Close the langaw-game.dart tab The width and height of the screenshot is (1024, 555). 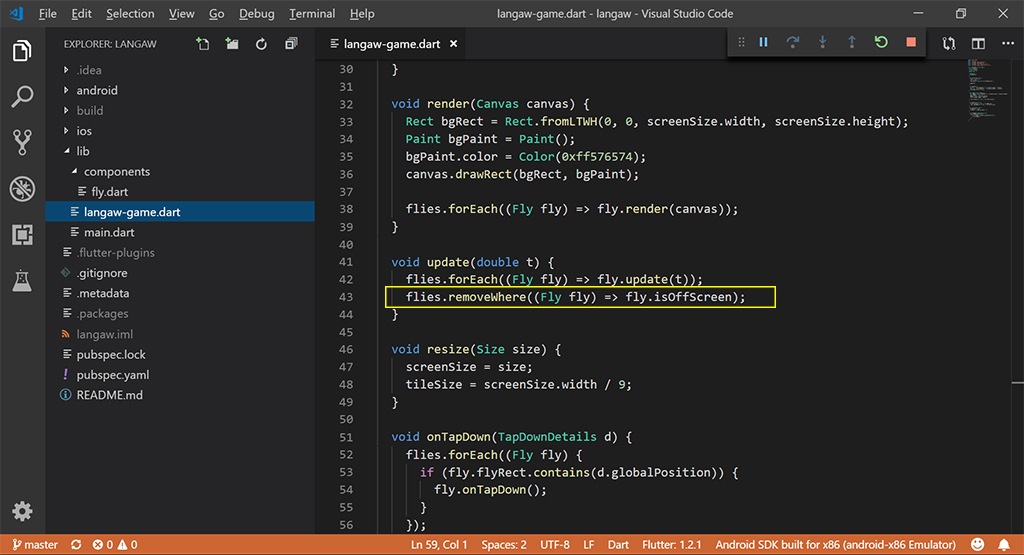[x=453, y=44]
